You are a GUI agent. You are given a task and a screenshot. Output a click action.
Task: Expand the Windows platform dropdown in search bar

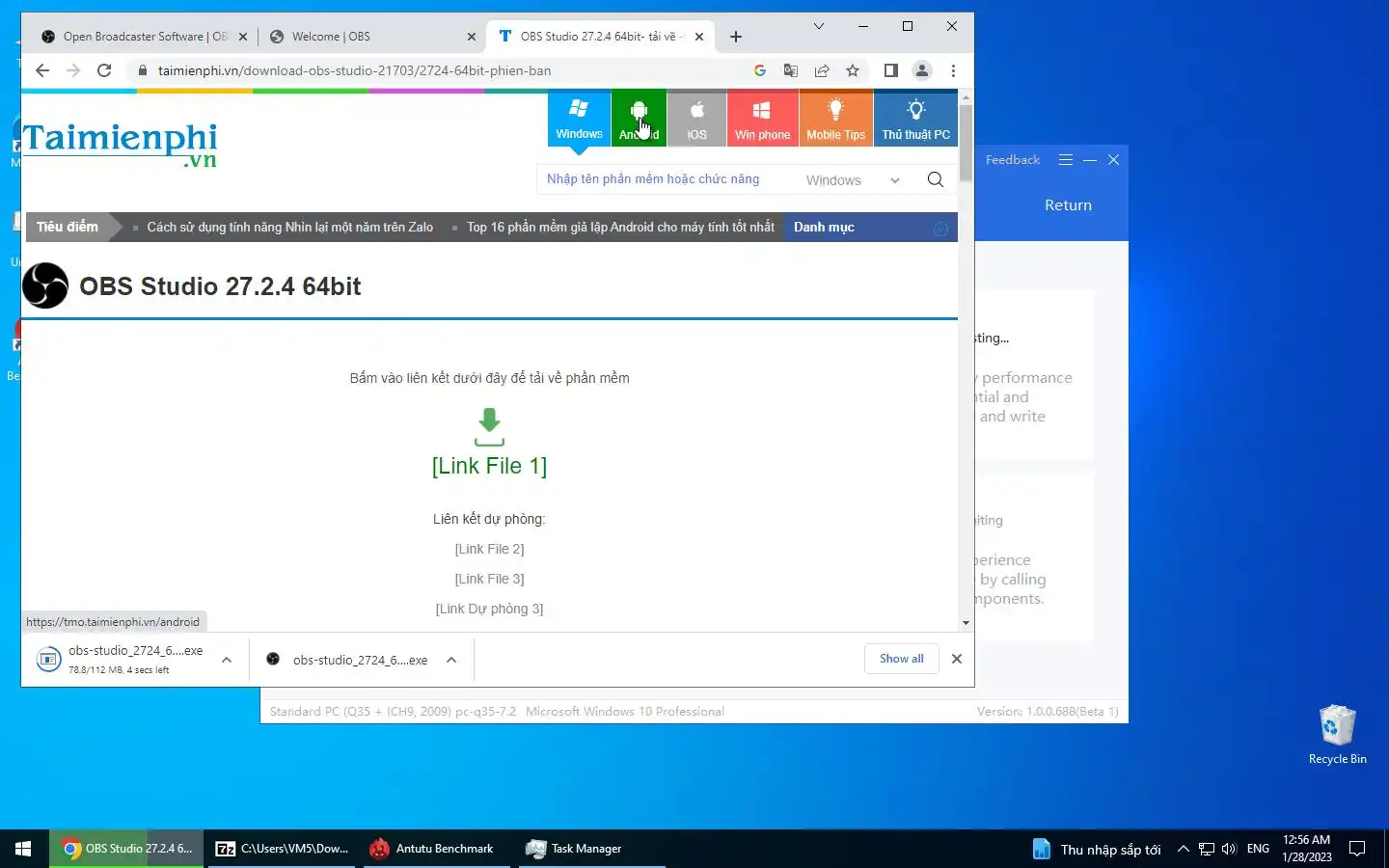(854, 180)
